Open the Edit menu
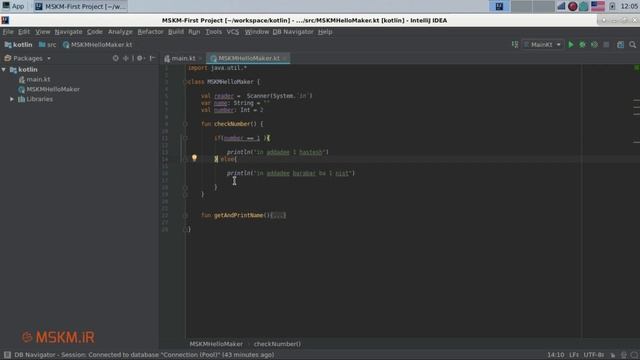The image size is (640, 360). tap(24, 32)
